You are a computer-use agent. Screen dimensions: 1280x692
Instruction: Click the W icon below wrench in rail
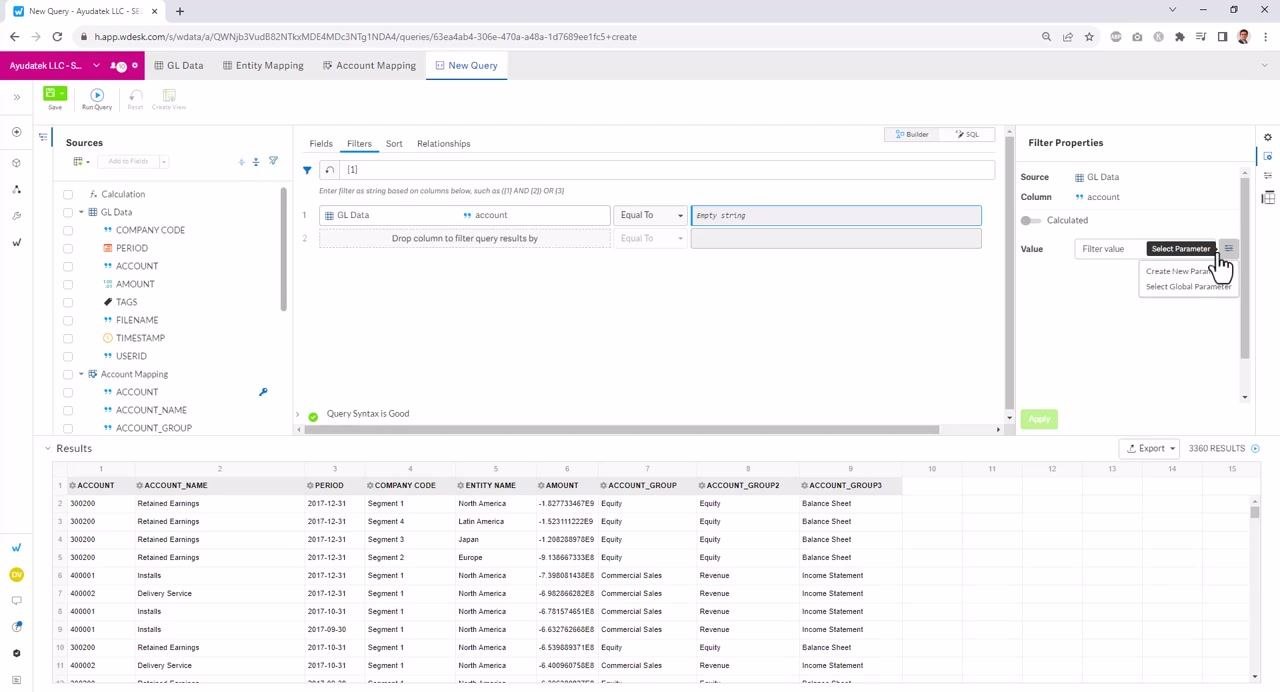pos(16,242)
